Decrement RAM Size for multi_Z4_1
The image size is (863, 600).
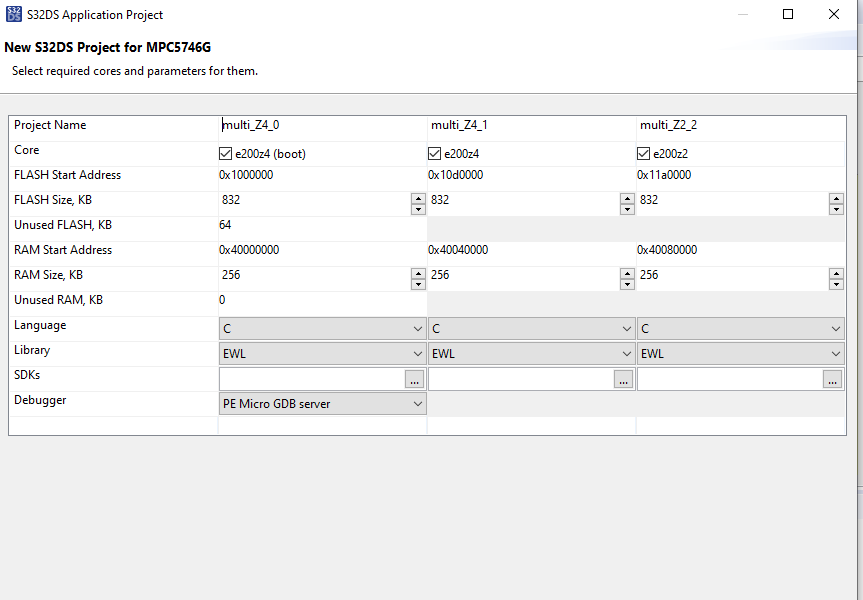click(x=627, y=283)
